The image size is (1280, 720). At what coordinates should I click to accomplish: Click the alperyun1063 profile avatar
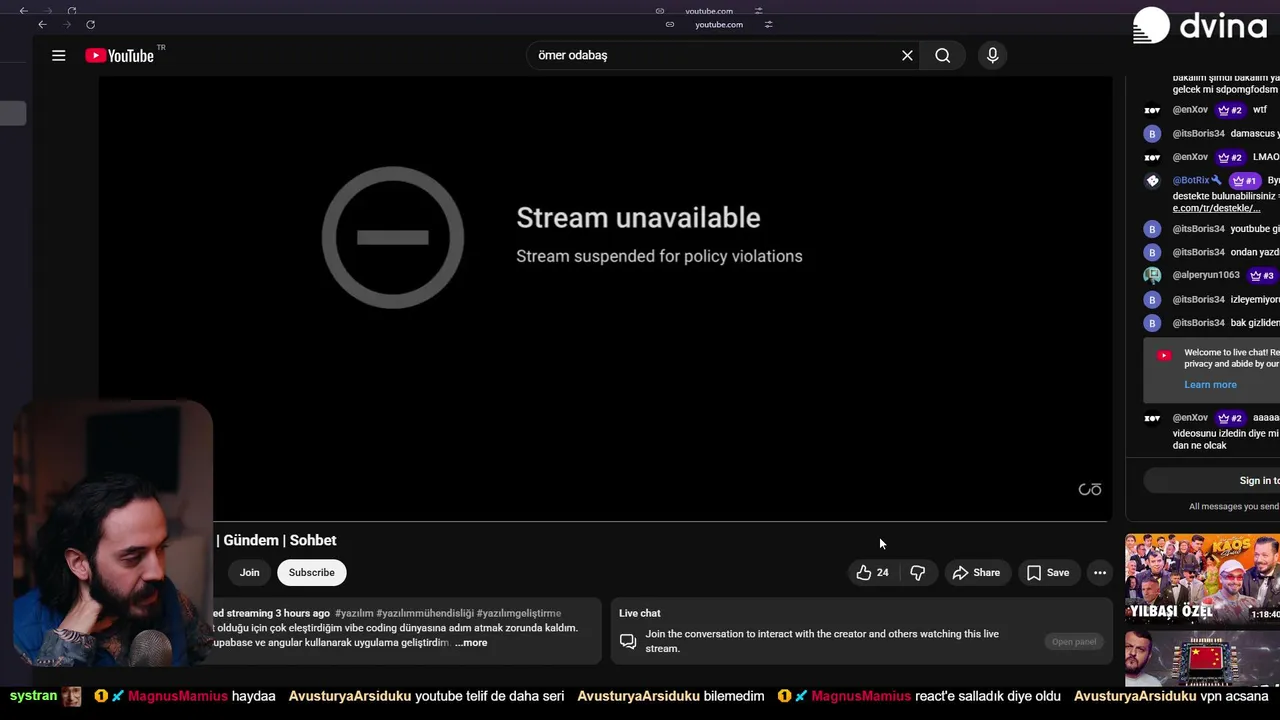click(x=1152, y=276)
